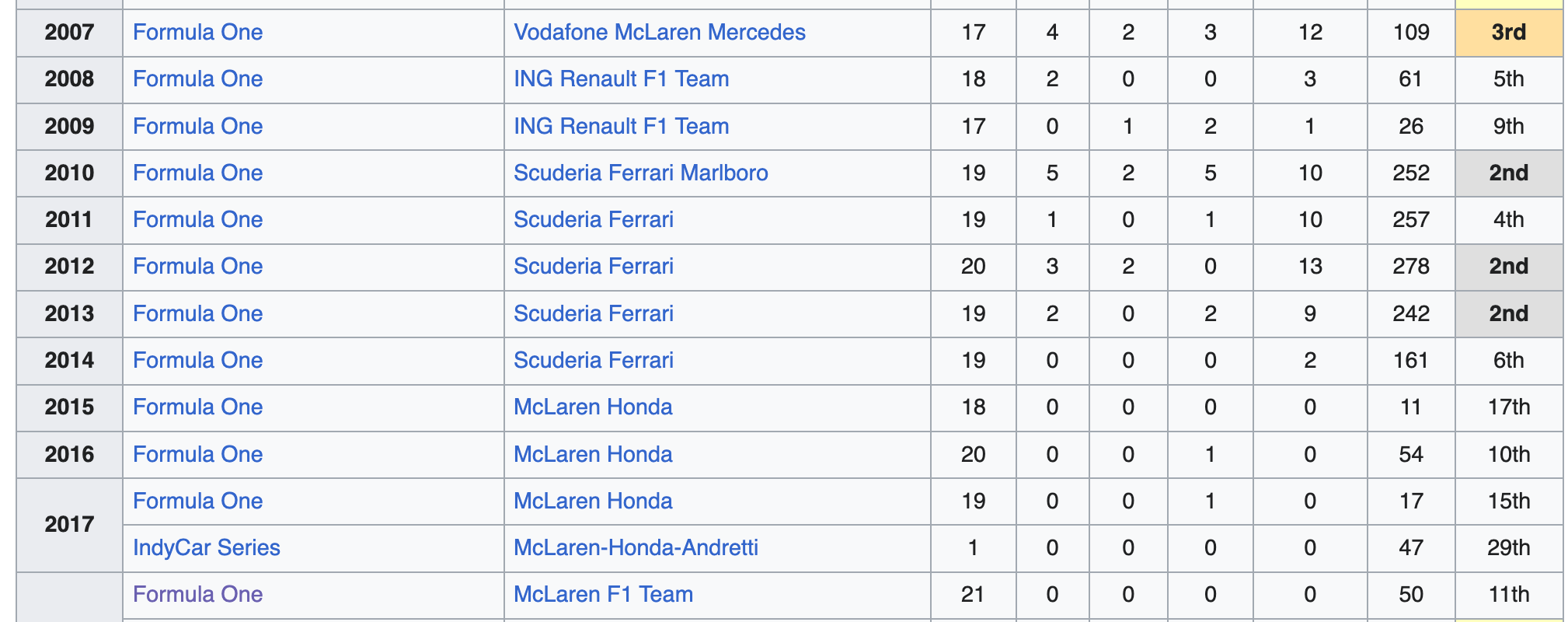Click the 3rd position cell for 2007
Image resolution: width=1568 pixels, height=622 pixels.
pyautogui.click(x=1508, y=33)
